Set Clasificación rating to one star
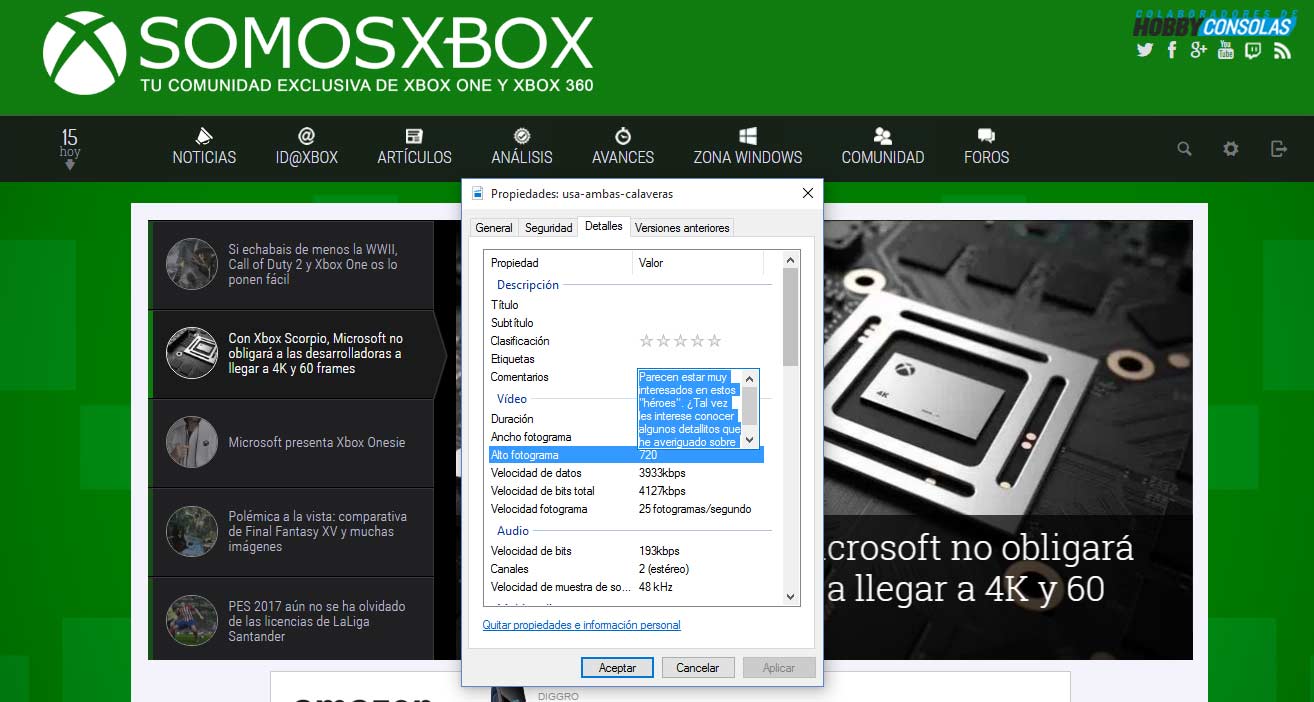Viewport: 1314px width, 702px height. click(646, 341)
